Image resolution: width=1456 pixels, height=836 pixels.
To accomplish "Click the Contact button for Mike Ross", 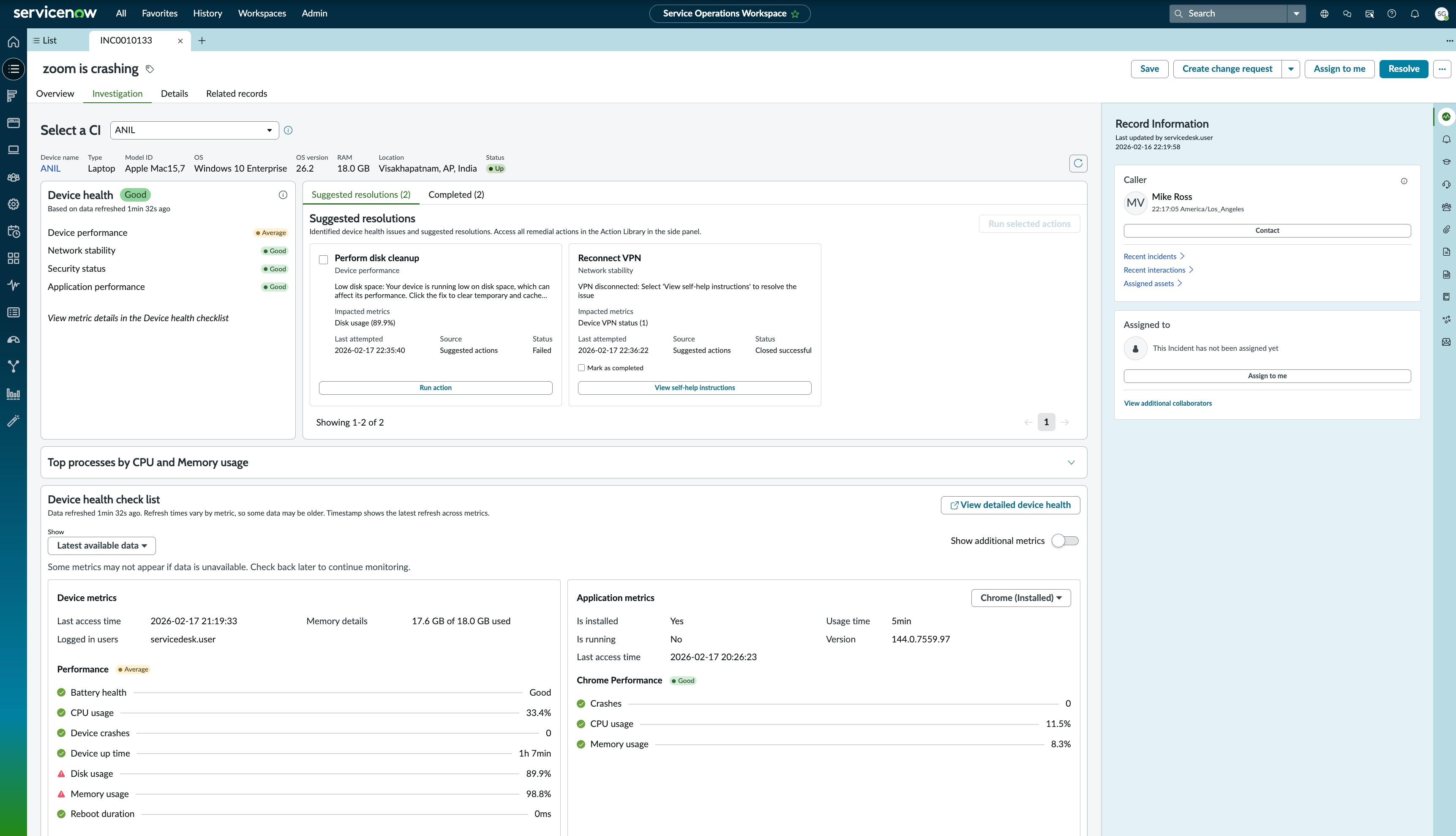I will click(x=1267, y=231).
